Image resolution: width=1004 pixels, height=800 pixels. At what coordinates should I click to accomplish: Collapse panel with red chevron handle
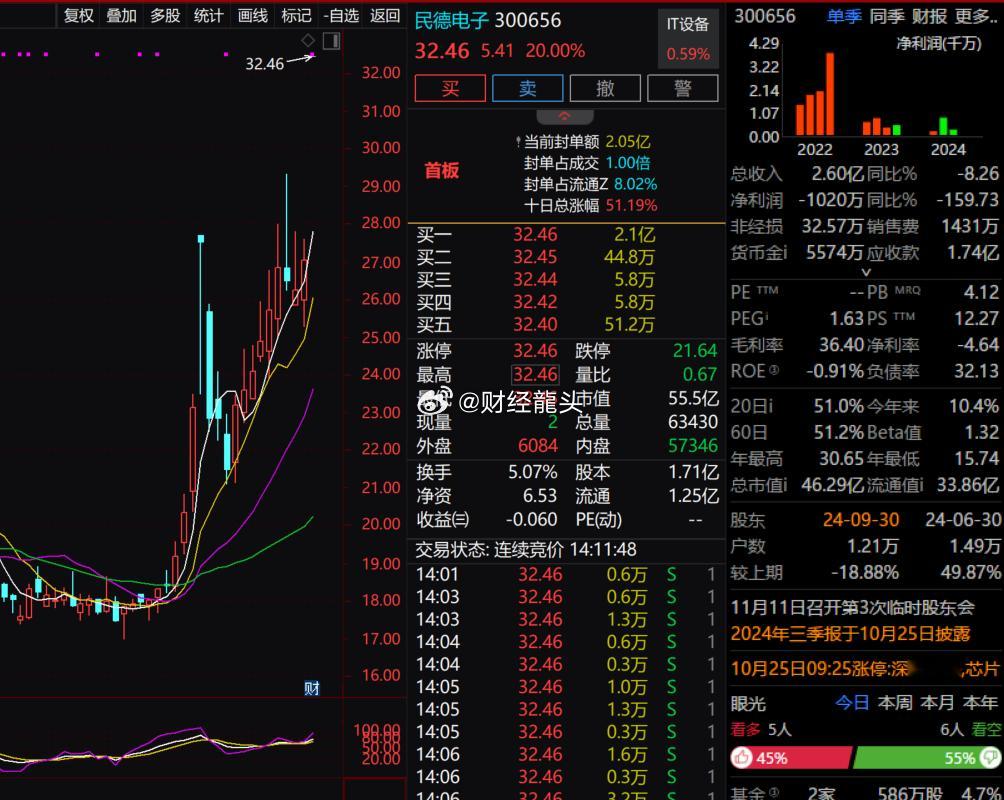(x=565, y=117)
